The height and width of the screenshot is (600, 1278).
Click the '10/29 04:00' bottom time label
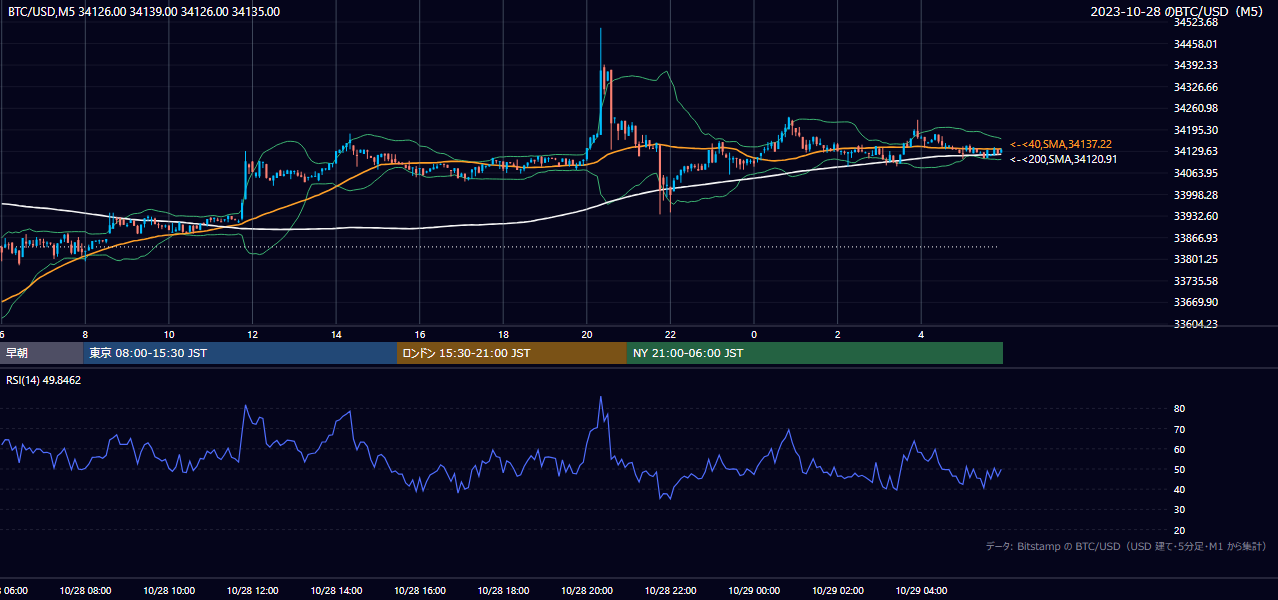click(x=922, y=590)
